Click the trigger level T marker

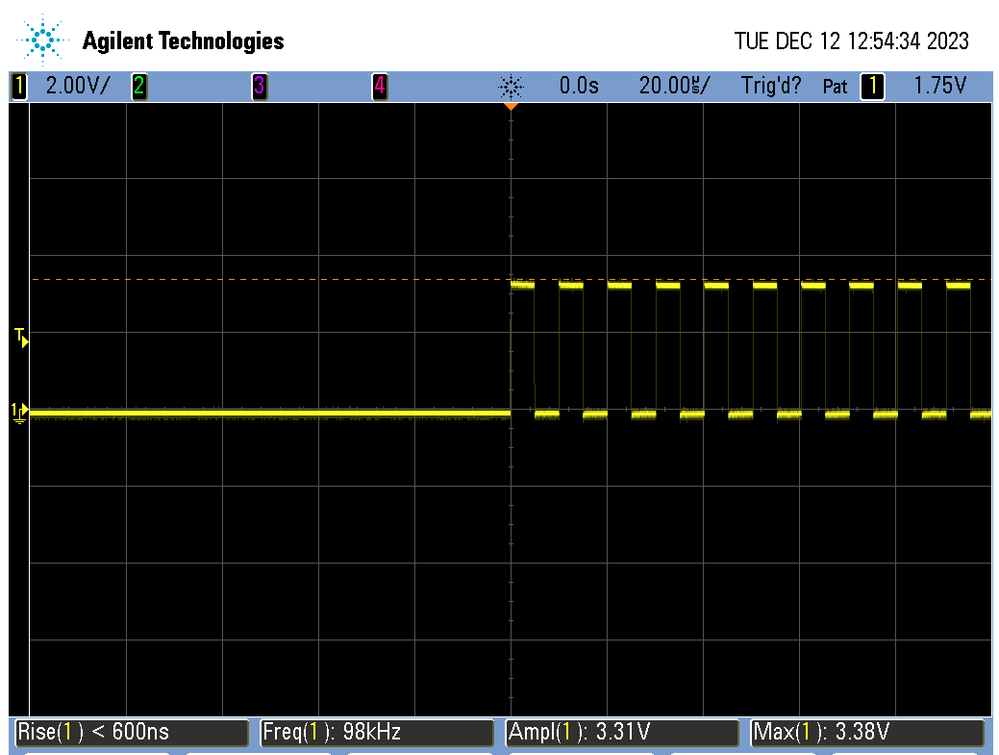point(21,338)
